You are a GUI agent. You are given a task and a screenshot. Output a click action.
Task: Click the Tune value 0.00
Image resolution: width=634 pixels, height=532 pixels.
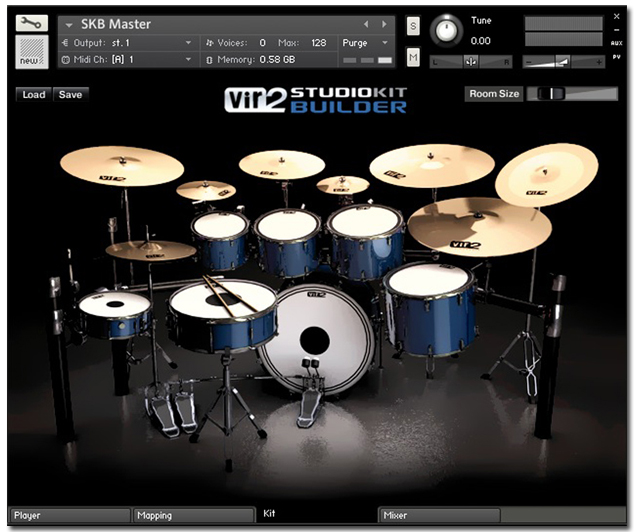coord(480,41)
